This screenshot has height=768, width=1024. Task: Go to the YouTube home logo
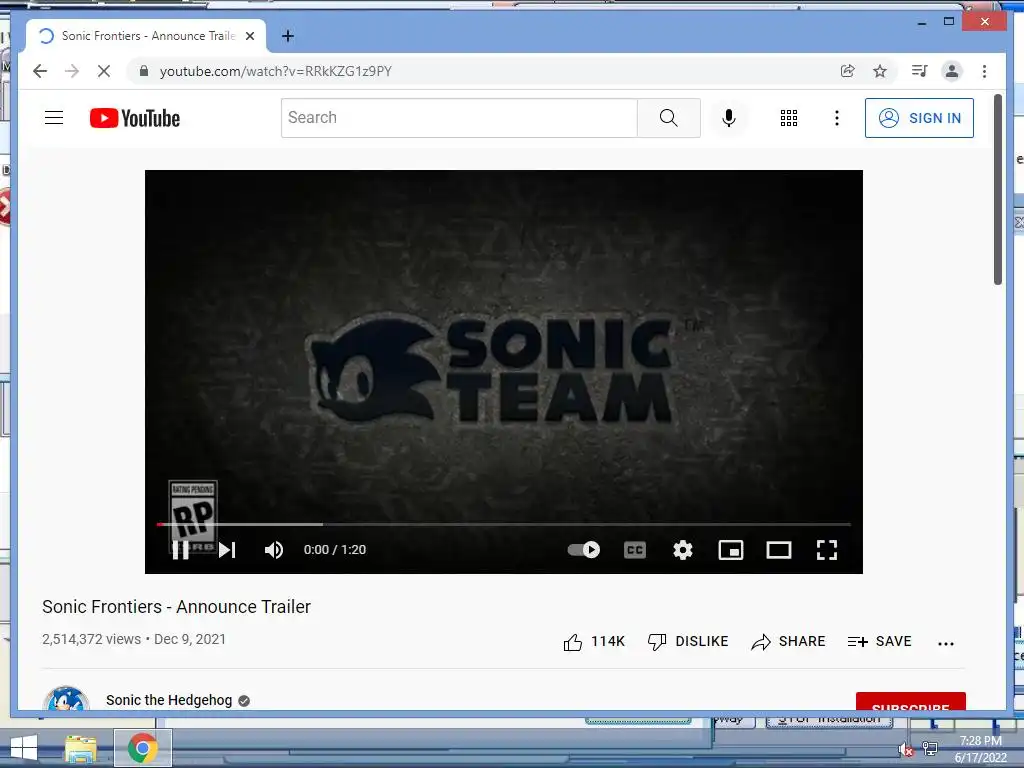point(135,118)
